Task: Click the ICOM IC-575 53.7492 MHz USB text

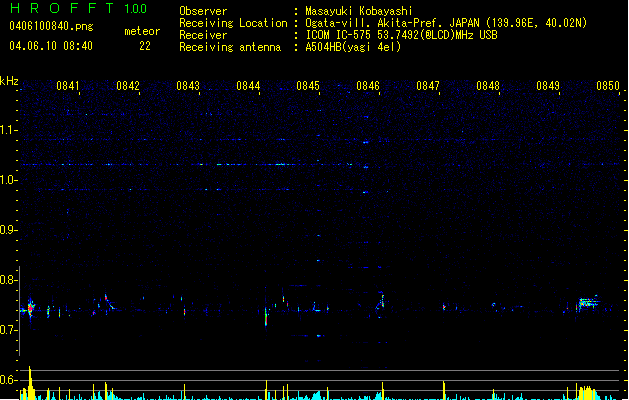Action: pyautogui.click(x=402, y=35)
